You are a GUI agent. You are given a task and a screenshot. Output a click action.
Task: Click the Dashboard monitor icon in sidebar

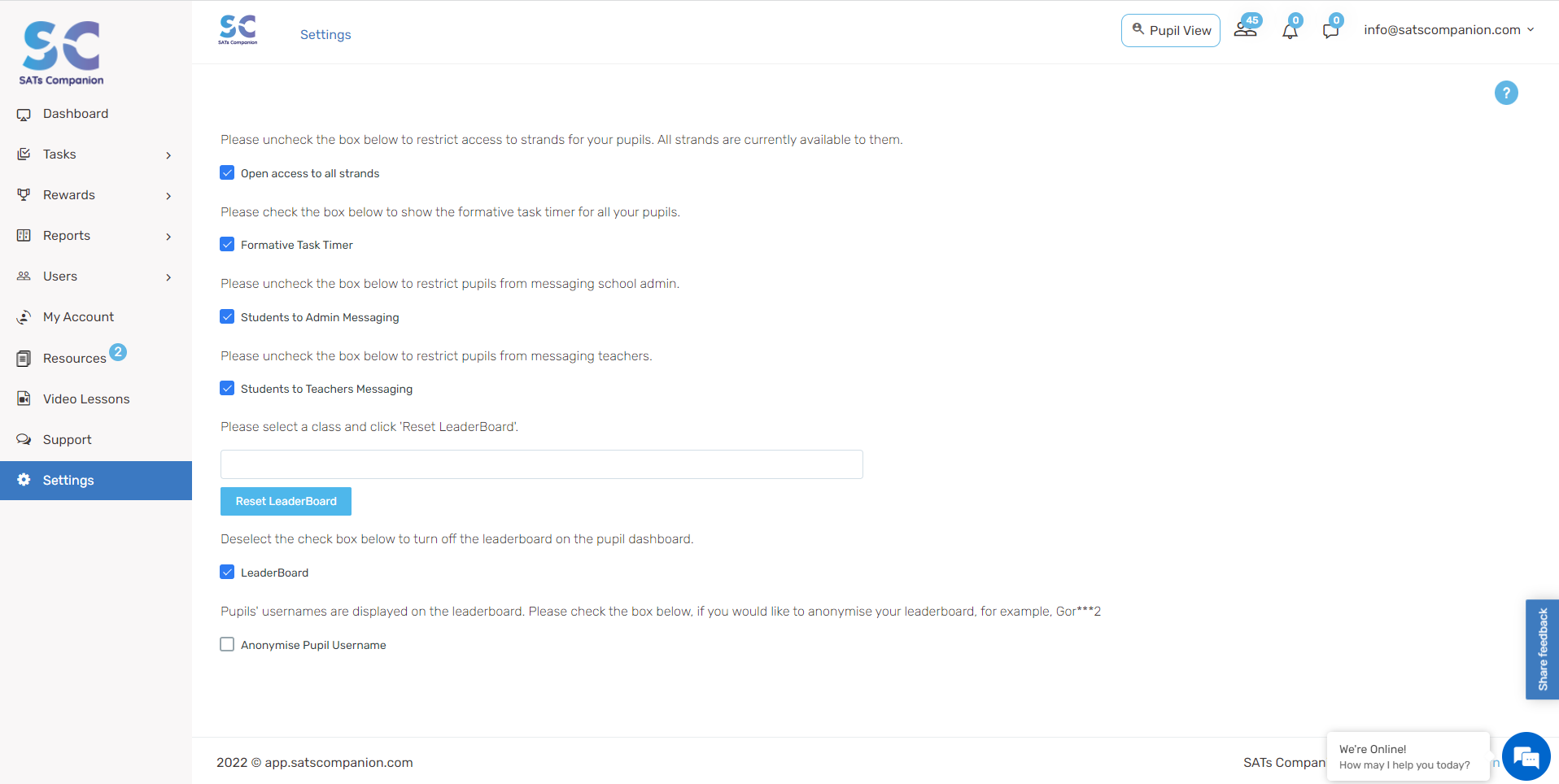pos(24,115)
